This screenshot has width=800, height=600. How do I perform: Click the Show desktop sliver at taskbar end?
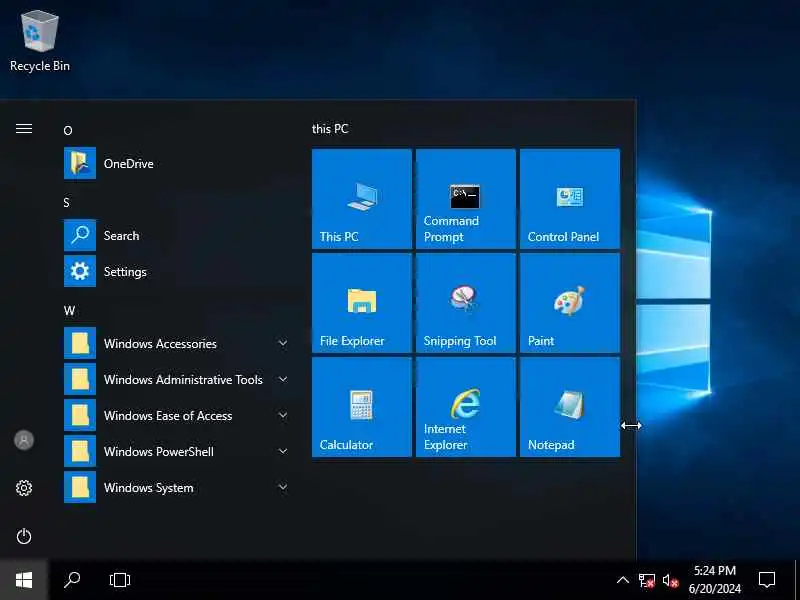(797, 580)
